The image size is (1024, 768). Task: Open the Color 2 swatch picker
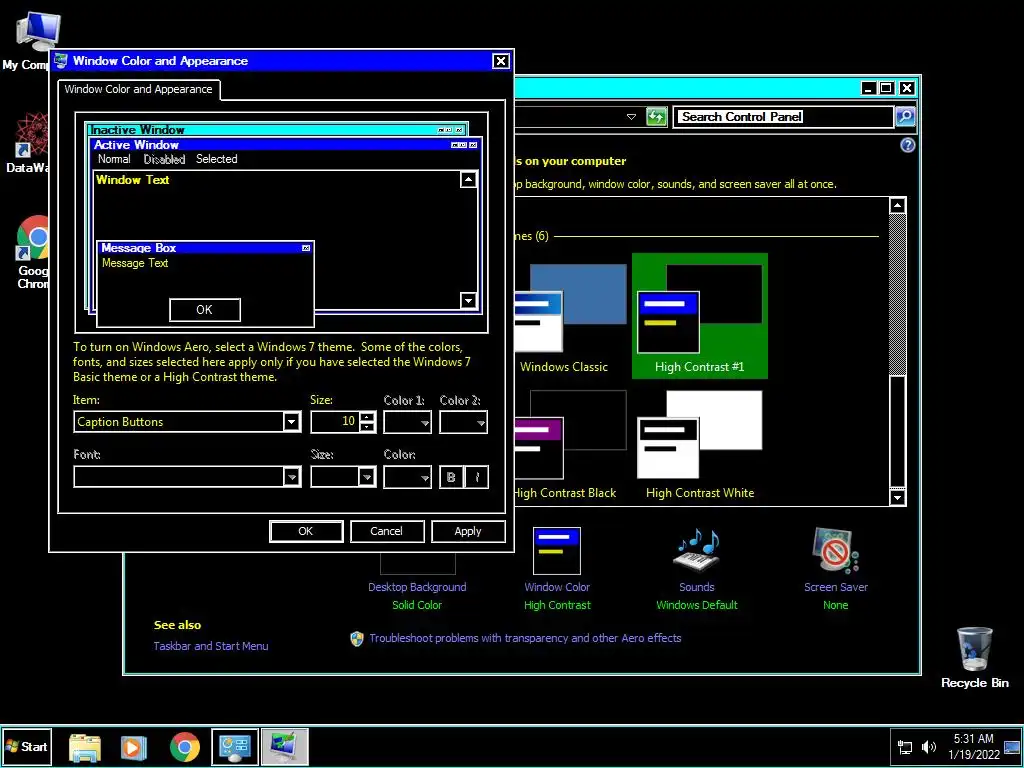(464, 422)
